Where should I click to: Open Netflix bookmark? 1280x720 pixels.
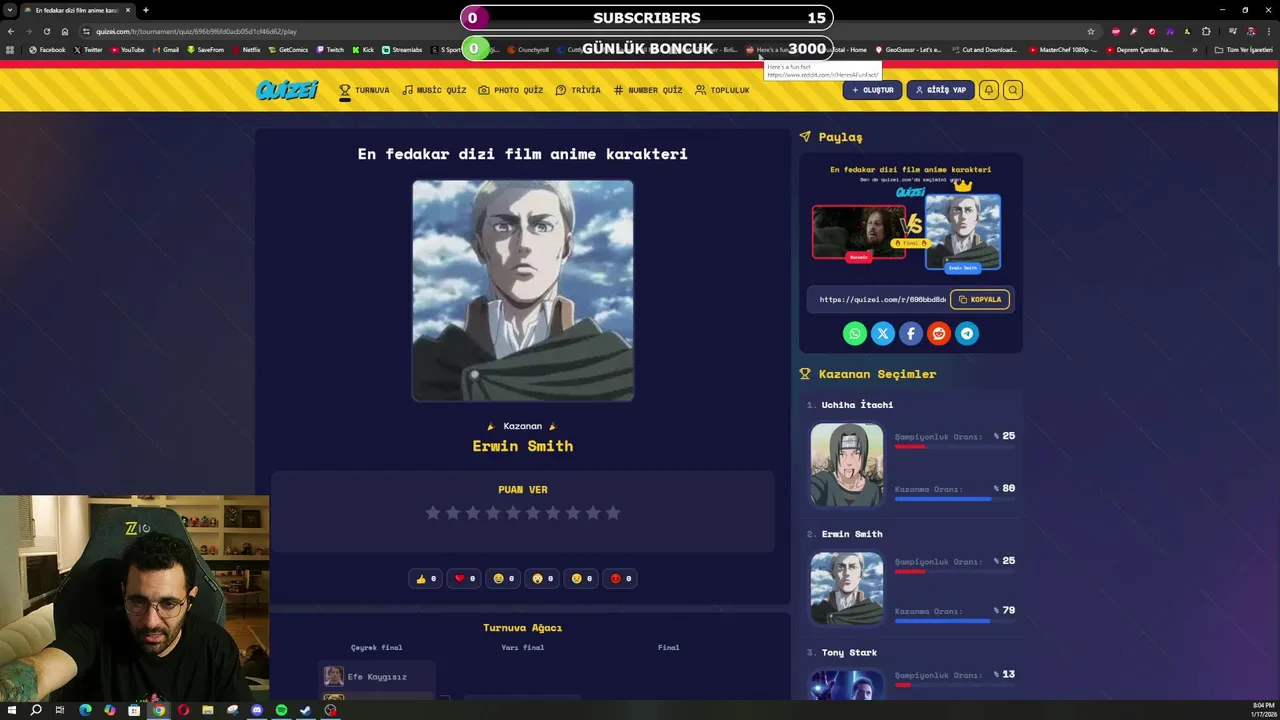pyautogui.click(x=247, y=49)
